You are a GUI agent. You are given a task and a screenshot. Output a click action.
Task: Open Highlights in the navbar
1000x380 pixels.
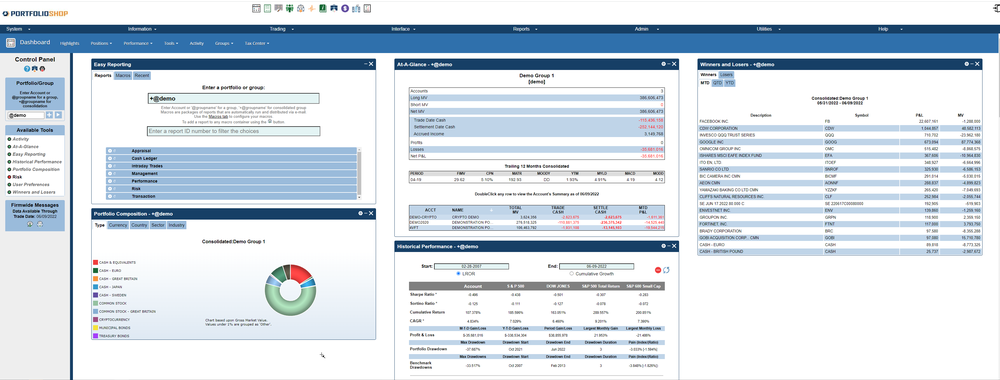(70, 43)
